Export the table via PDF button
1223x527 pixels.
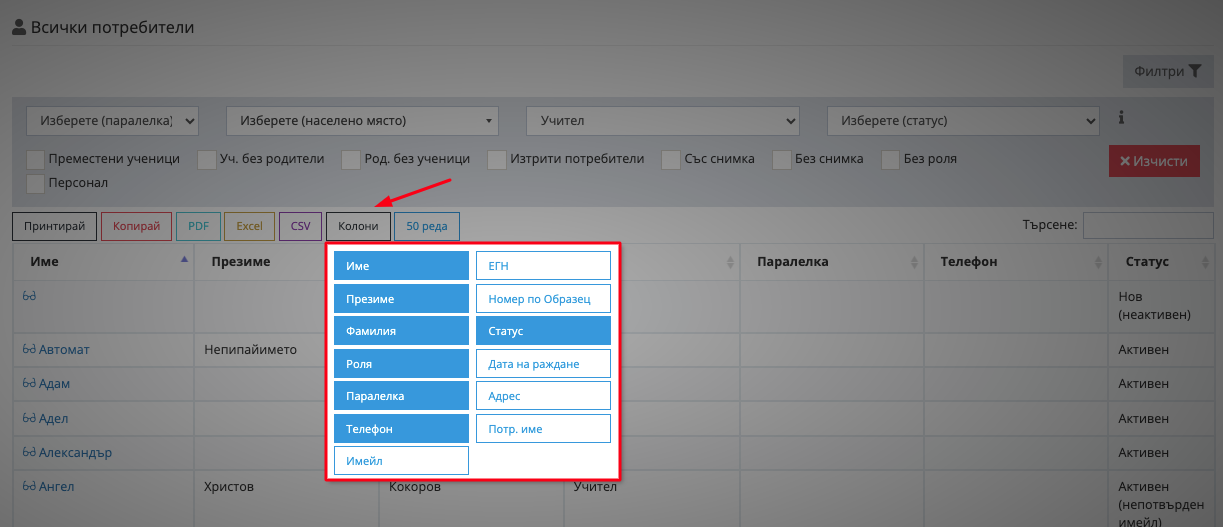pos(198,226)
